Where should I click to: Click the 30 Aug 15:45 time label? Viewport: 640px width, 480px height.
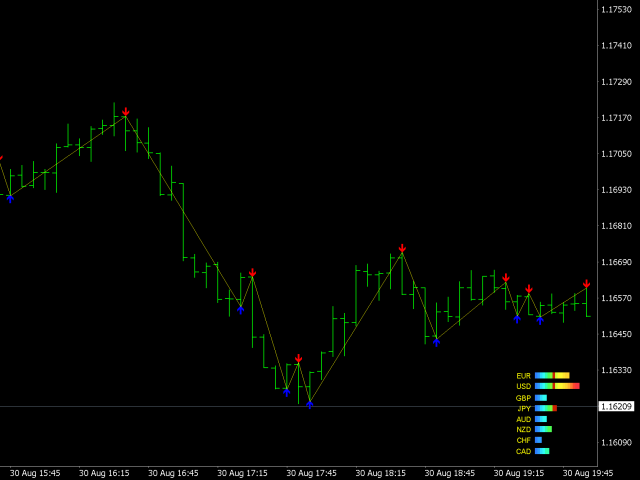coord(35,473)
